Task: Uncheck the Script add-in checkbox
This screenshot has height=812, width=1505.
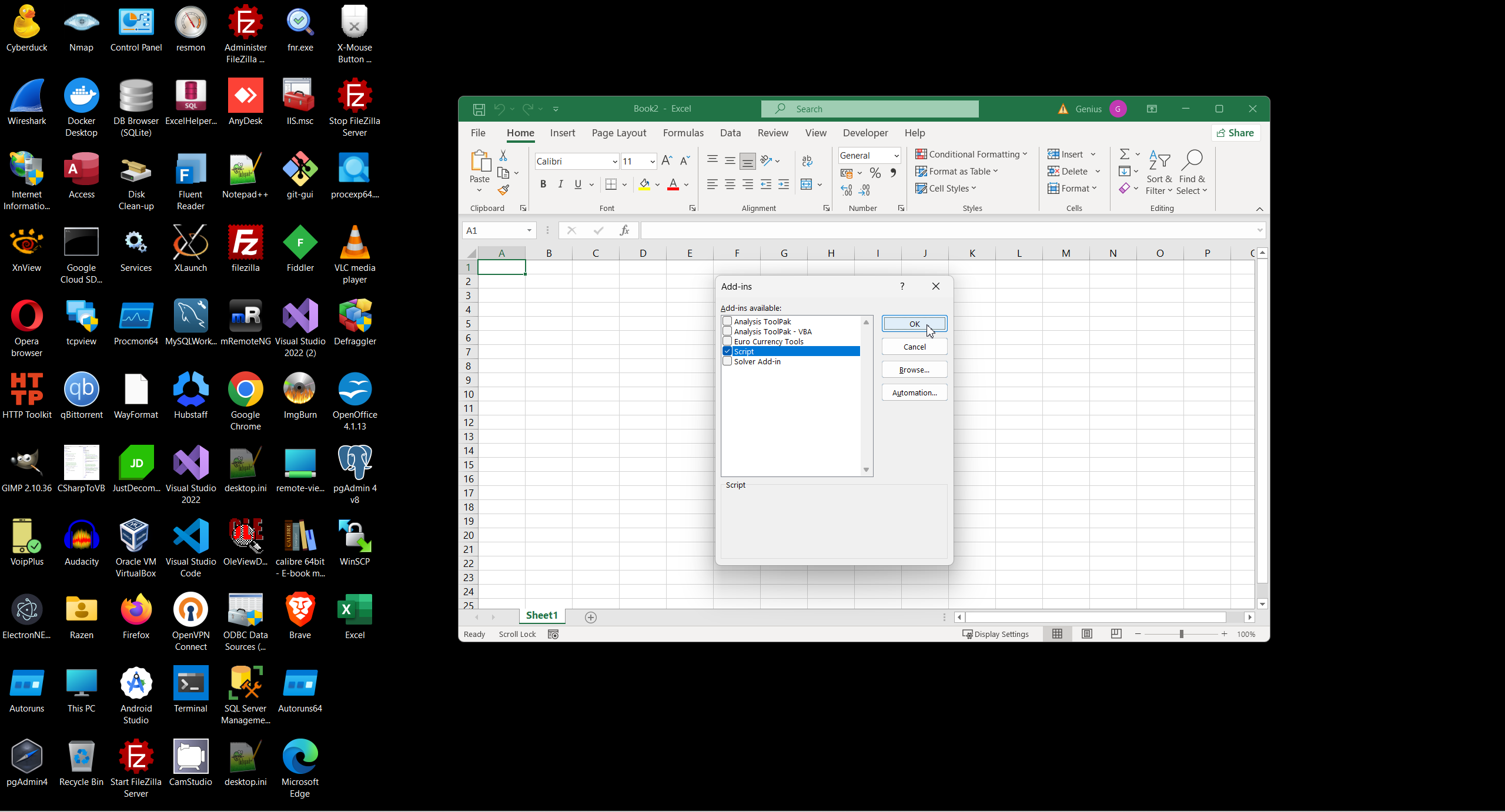Action: pyautogui.click(x=727, y=351)
